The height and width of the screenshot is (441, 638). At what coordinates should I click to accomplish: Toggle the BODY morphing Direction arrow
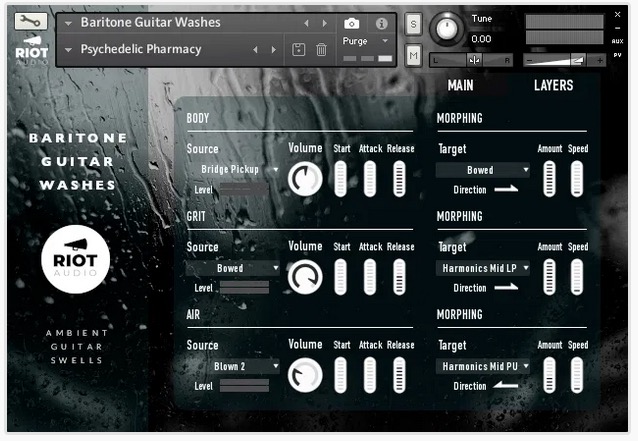[x=506, y=189]
